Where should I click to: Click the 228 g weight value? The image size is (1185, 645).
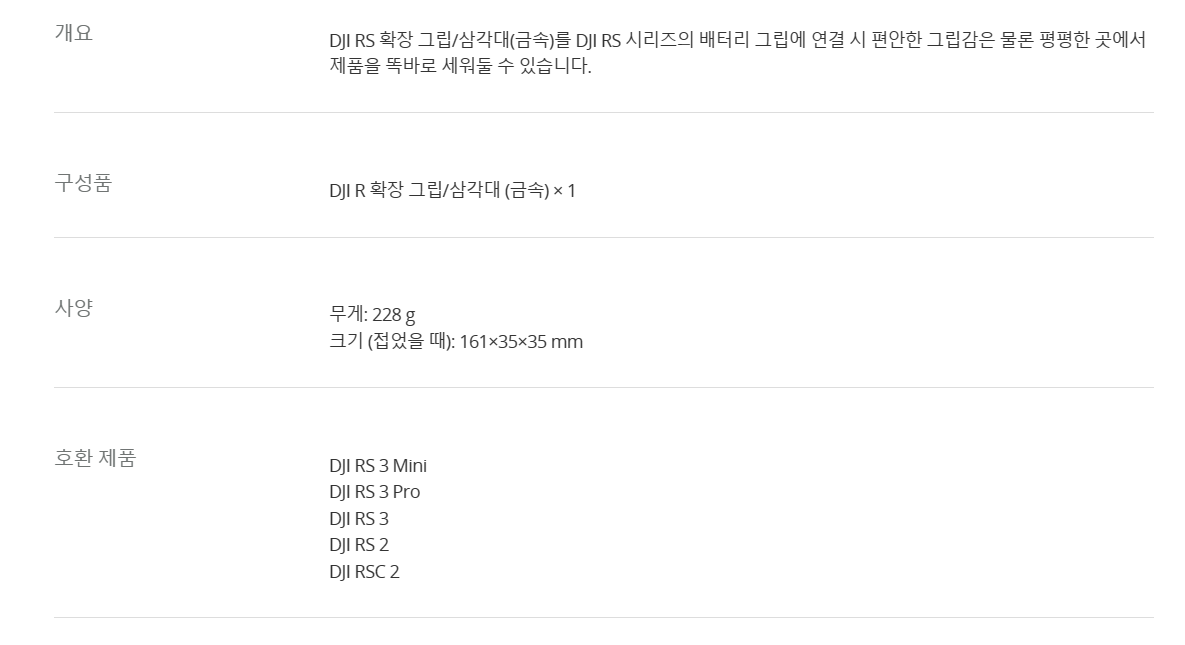point(394,315)
